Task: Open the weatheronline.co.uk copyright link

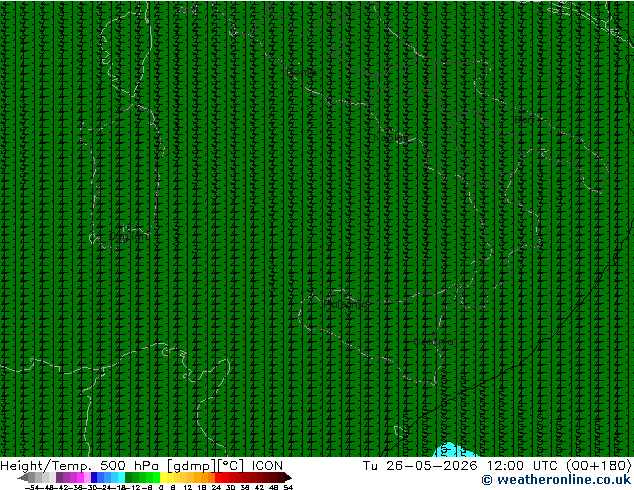Action: 556,480
